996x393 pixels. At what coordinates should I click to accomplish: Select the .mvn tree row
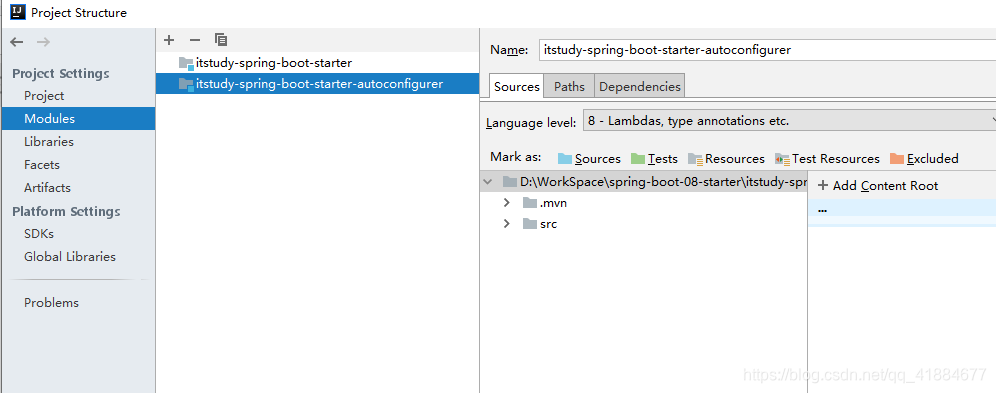pos(643,203)
